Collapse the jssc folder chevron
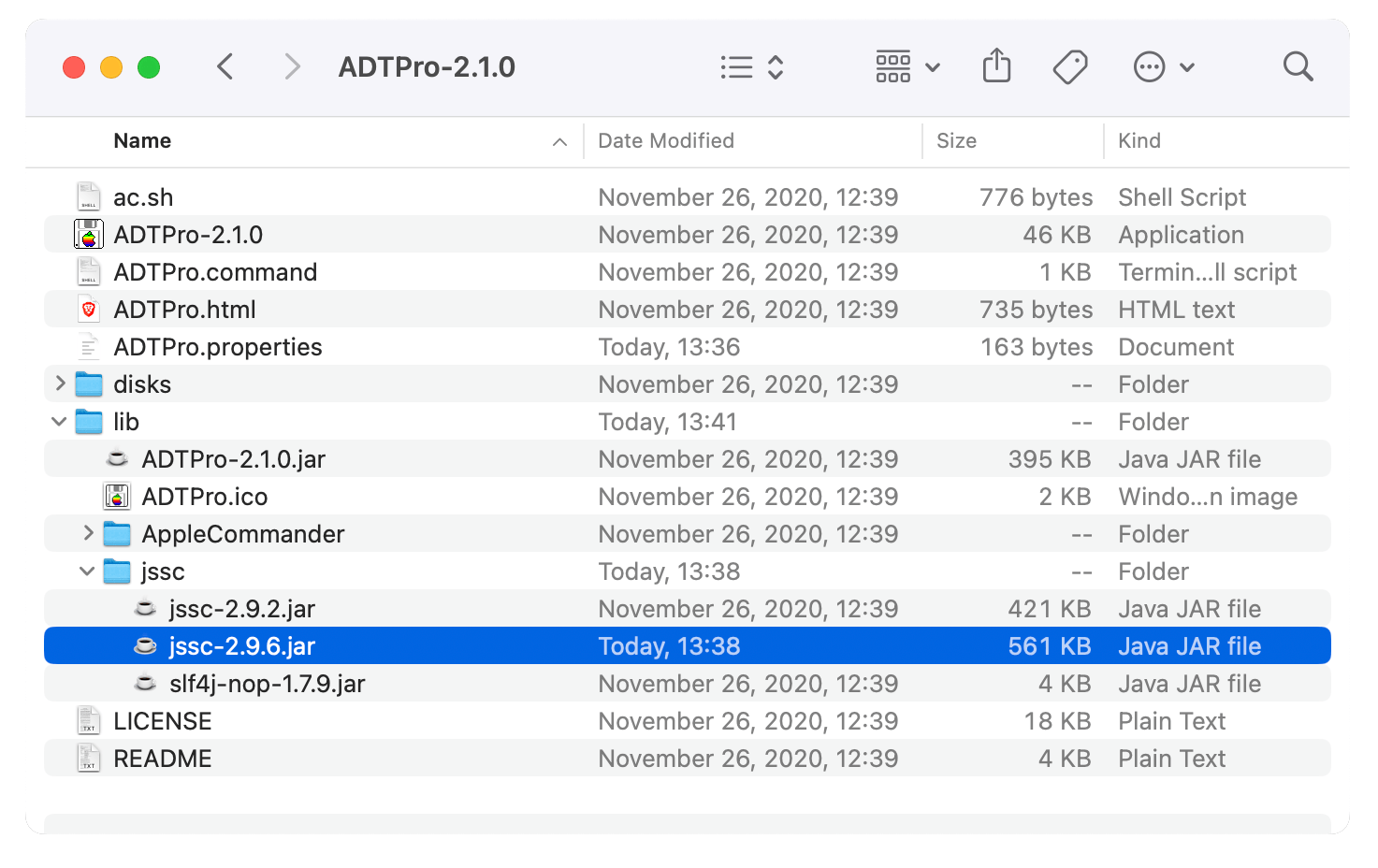Viewport: 1378px width, 868px height. 87,571
